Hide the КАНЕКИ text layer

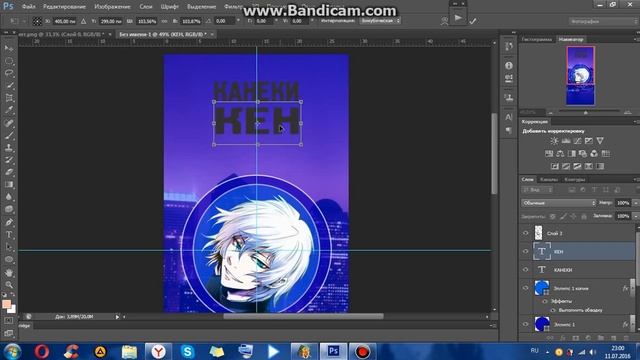click(x=526, y=270)
